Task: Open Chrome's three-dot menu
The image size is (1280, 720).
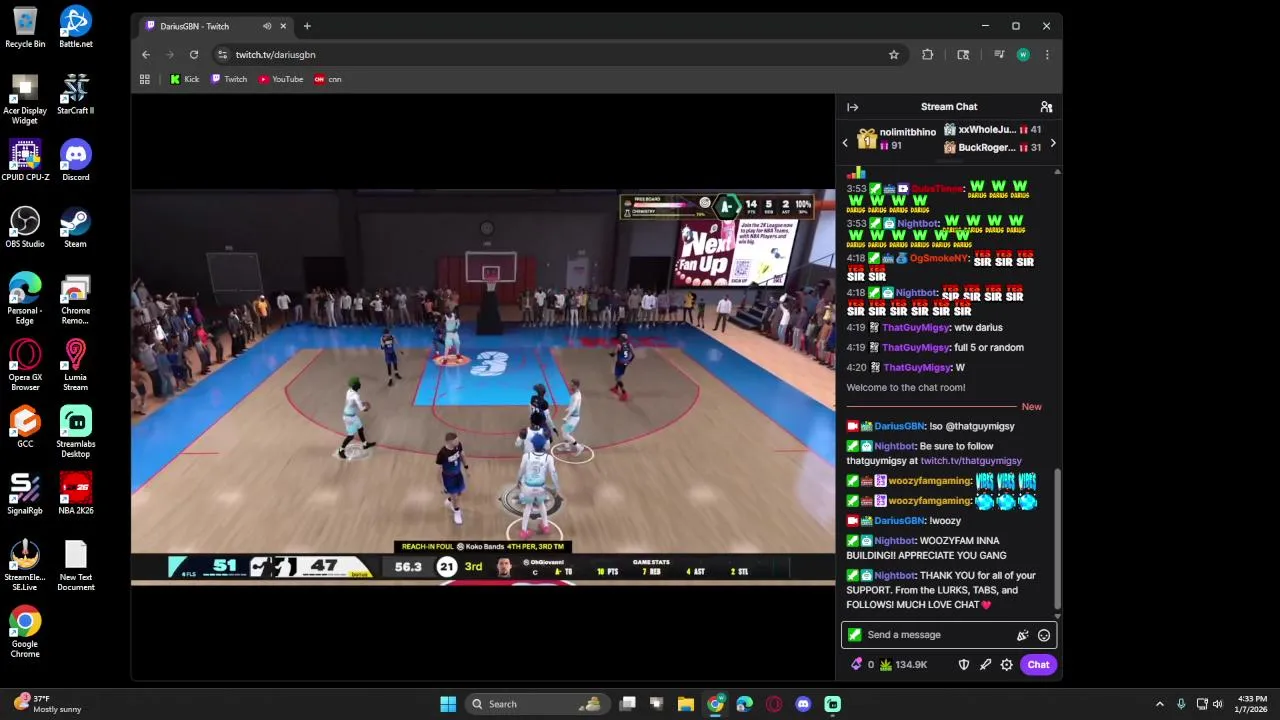Action: (x=1047, y=55)
